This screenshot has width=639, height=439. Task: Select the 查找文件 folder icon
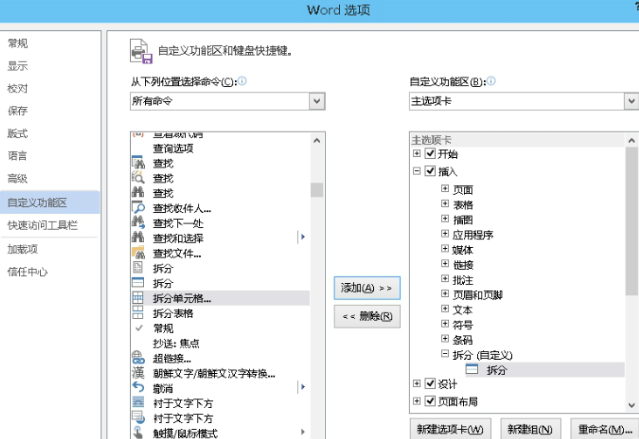(x=139, y=253)
